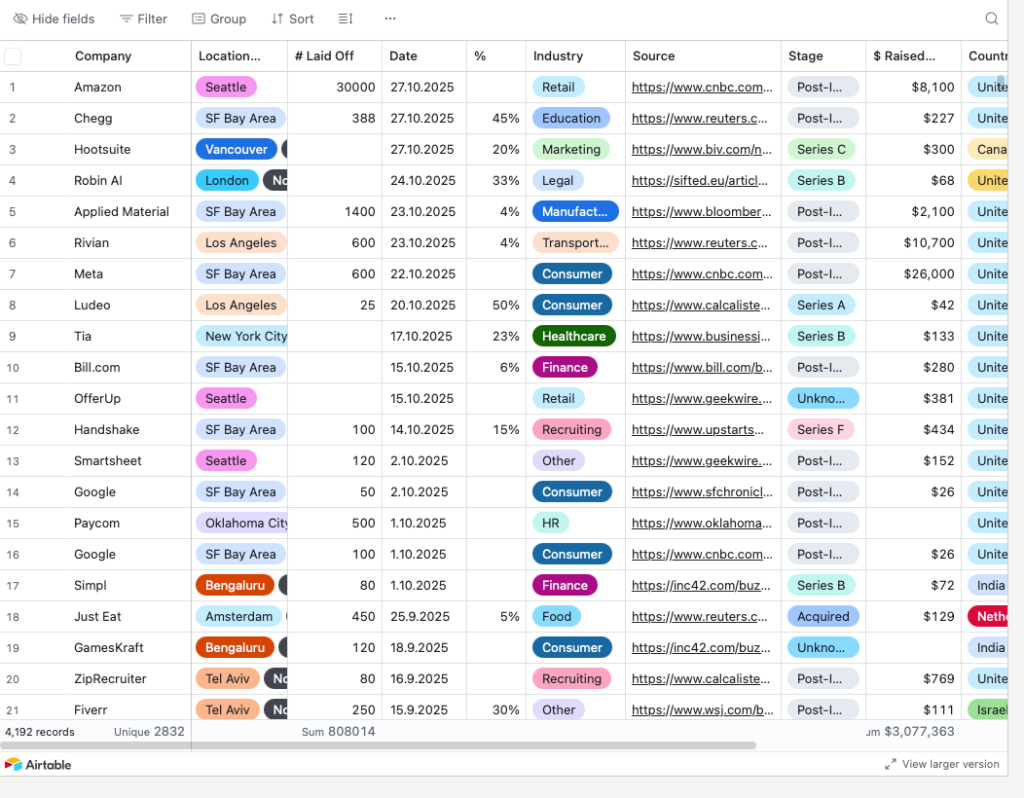The image size is (1024, 798).
Task: Click the horizontal scrollbar at the bottom
Action: pos(380,745)
